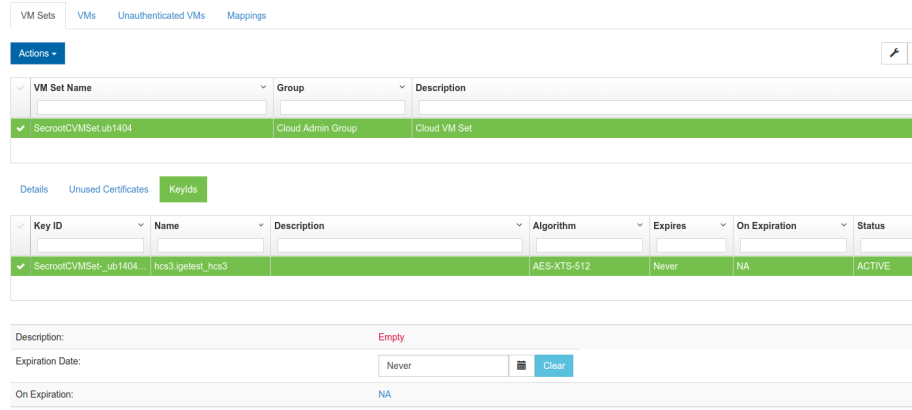Expand On Expiration column menu arrow
Viewport: 912px width, 410px height.
(843, 225)
